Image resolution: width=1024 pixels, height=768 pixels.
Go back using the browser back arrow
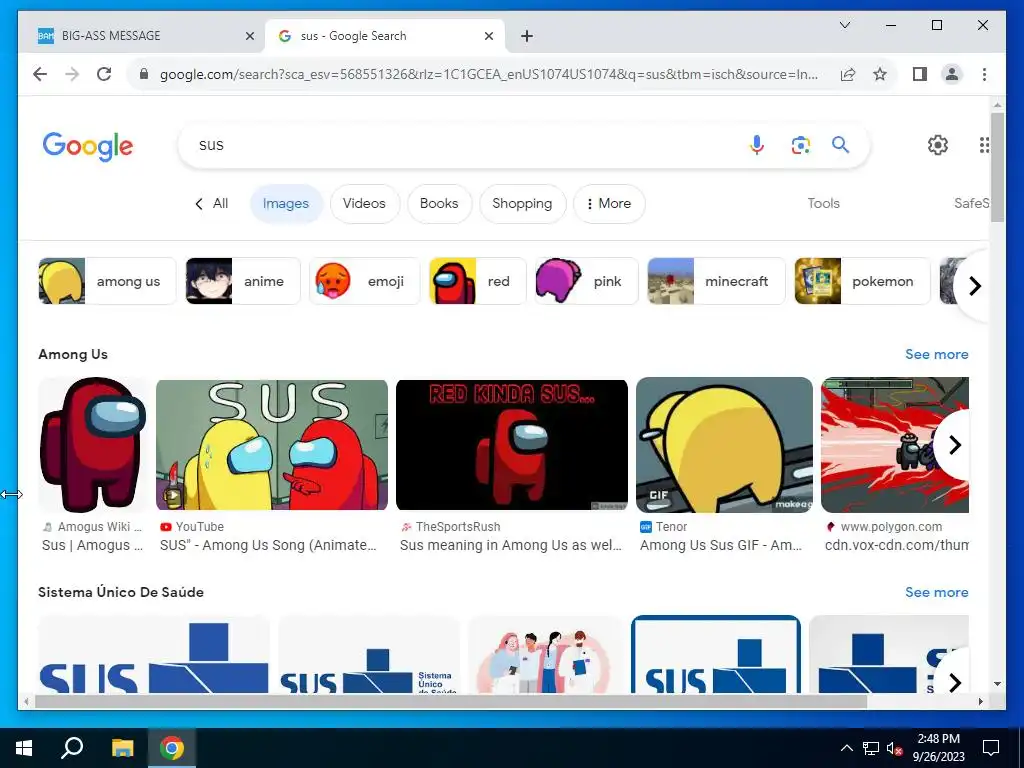pos(40,74)
